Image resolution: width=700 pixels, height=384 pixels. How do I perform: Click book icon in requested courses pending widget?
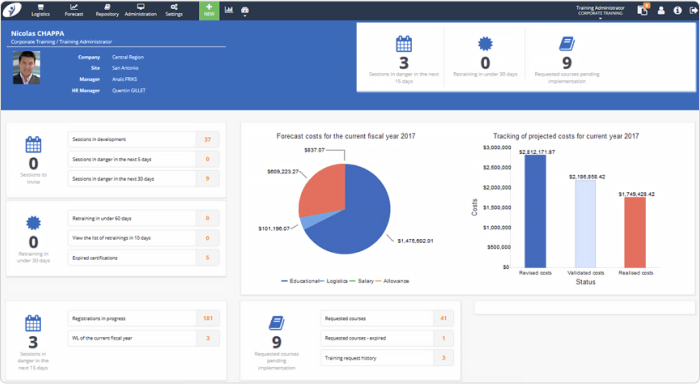277,323
